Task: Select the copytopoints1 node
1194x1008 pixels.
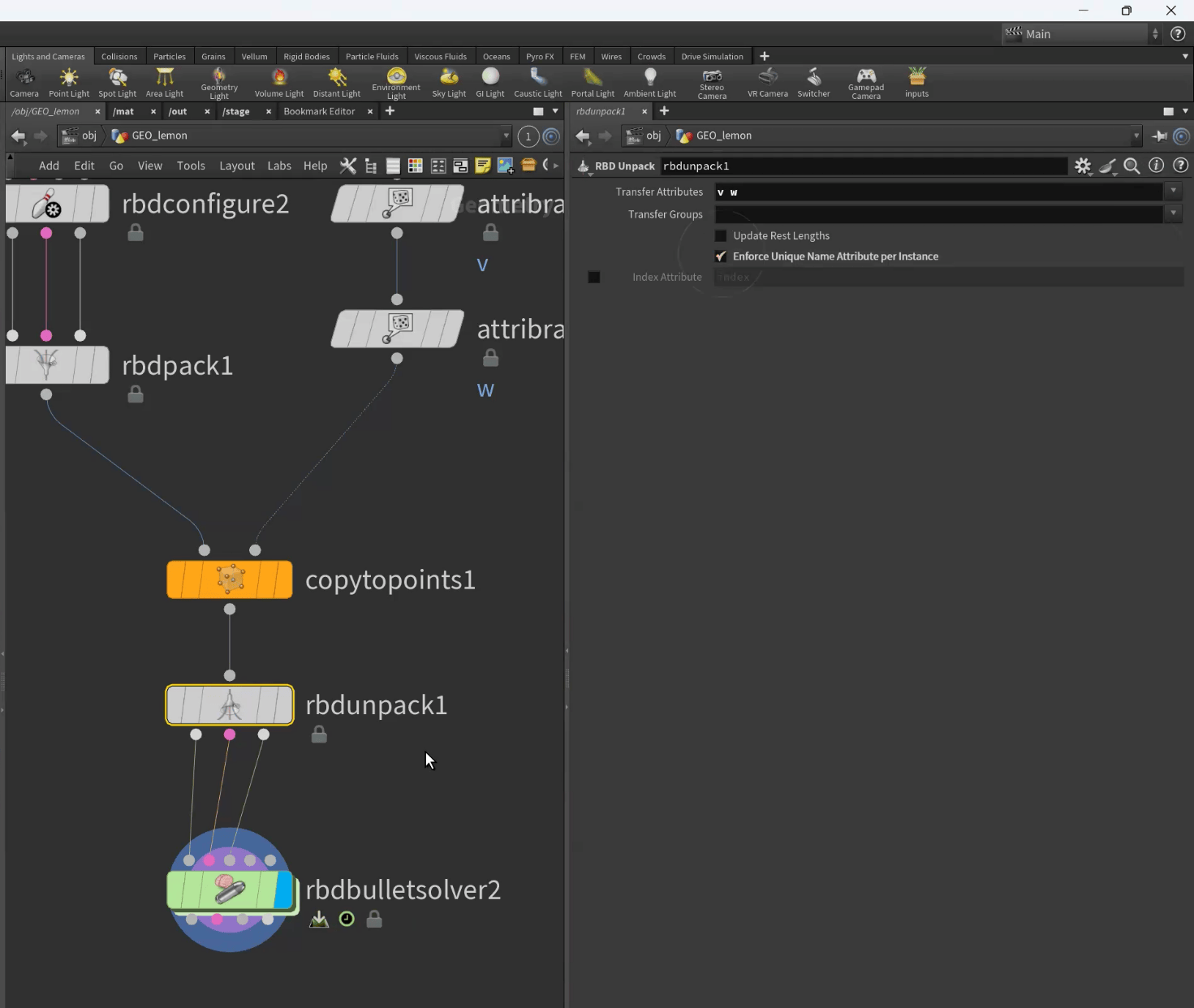Action: [230, 579]
